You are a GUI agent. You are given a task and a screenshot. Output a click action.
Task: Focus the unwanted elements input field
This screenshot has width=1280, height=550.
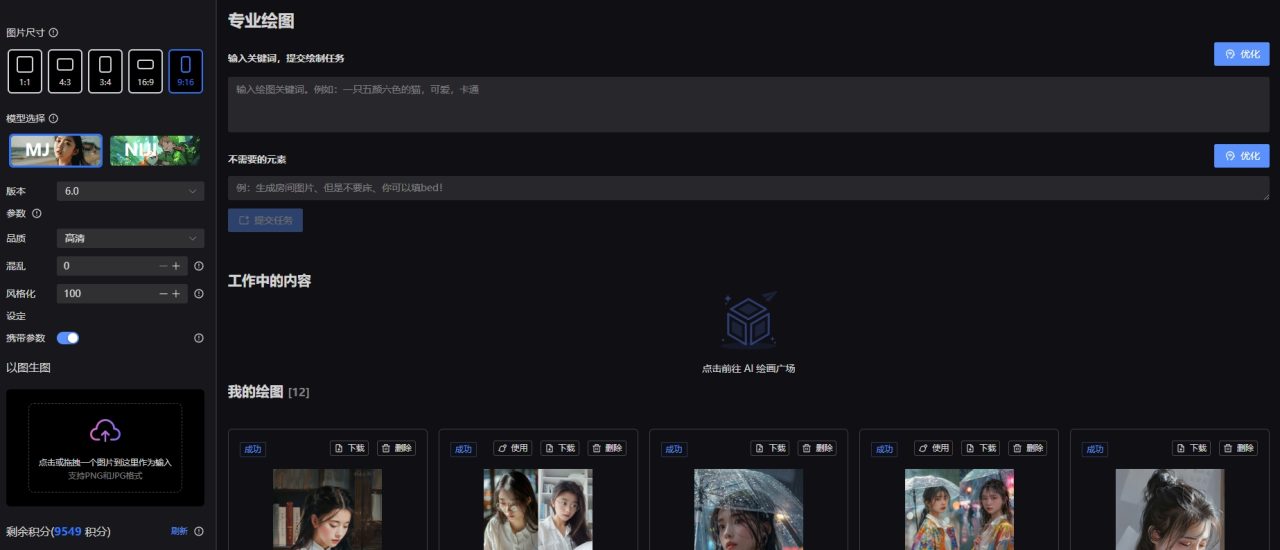click(x=748, y=188)
